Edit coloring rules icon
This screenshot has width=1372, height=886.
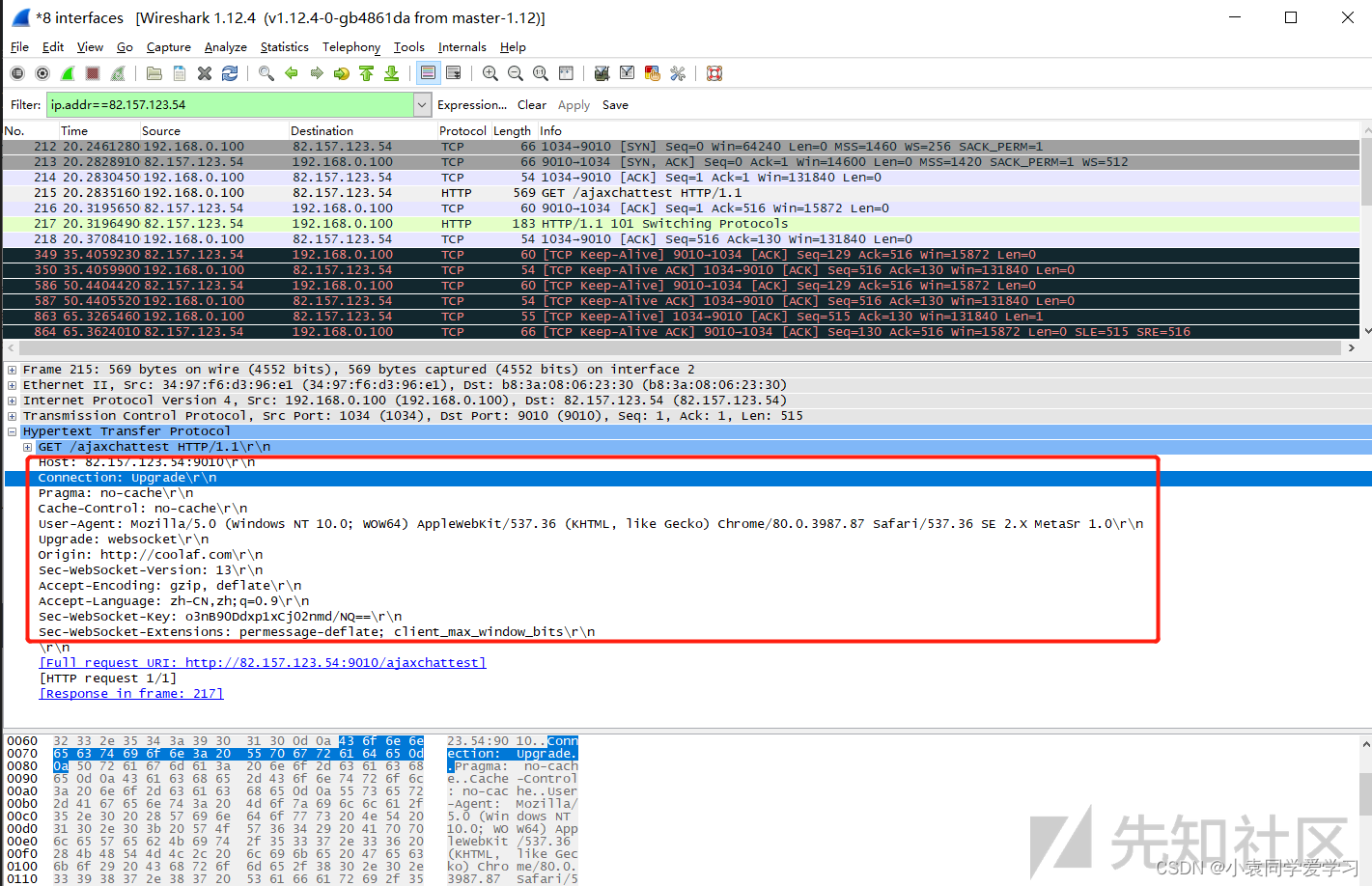653,73
